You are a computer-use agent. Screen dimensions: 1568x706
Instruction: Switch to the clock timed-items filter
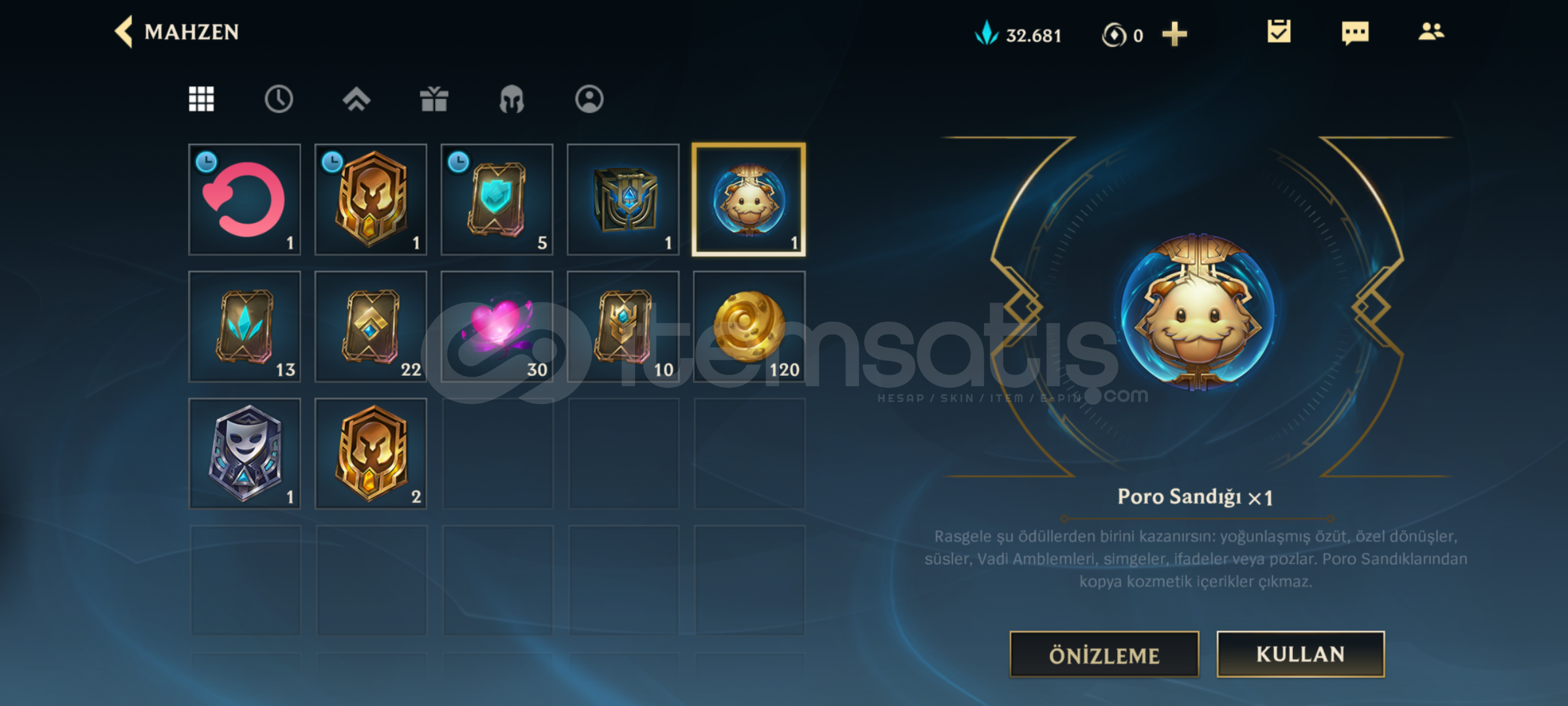279,99
